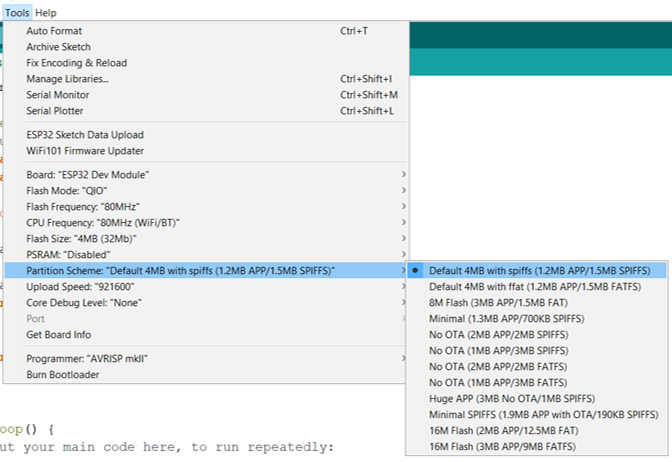
Task: Expand the CPU Frequency 80MHz submenu
Action: (x=205, y=222)
